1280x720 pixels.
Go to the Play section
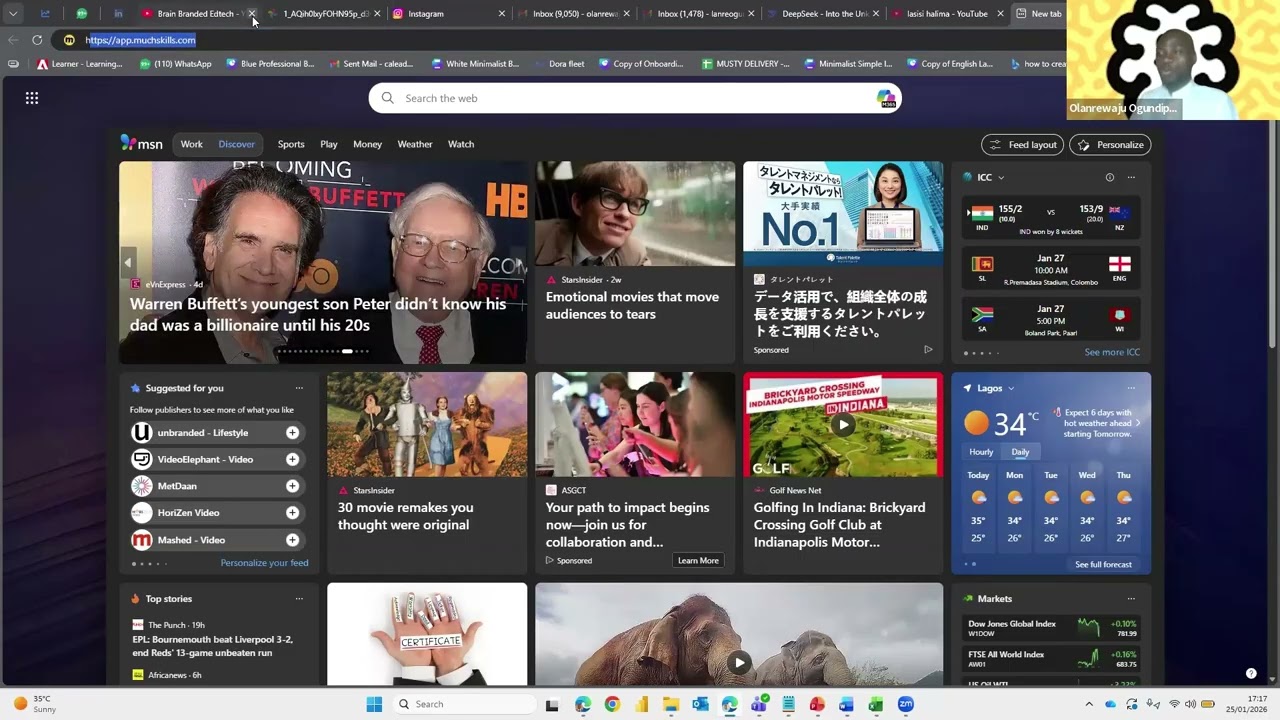[329, 144]
